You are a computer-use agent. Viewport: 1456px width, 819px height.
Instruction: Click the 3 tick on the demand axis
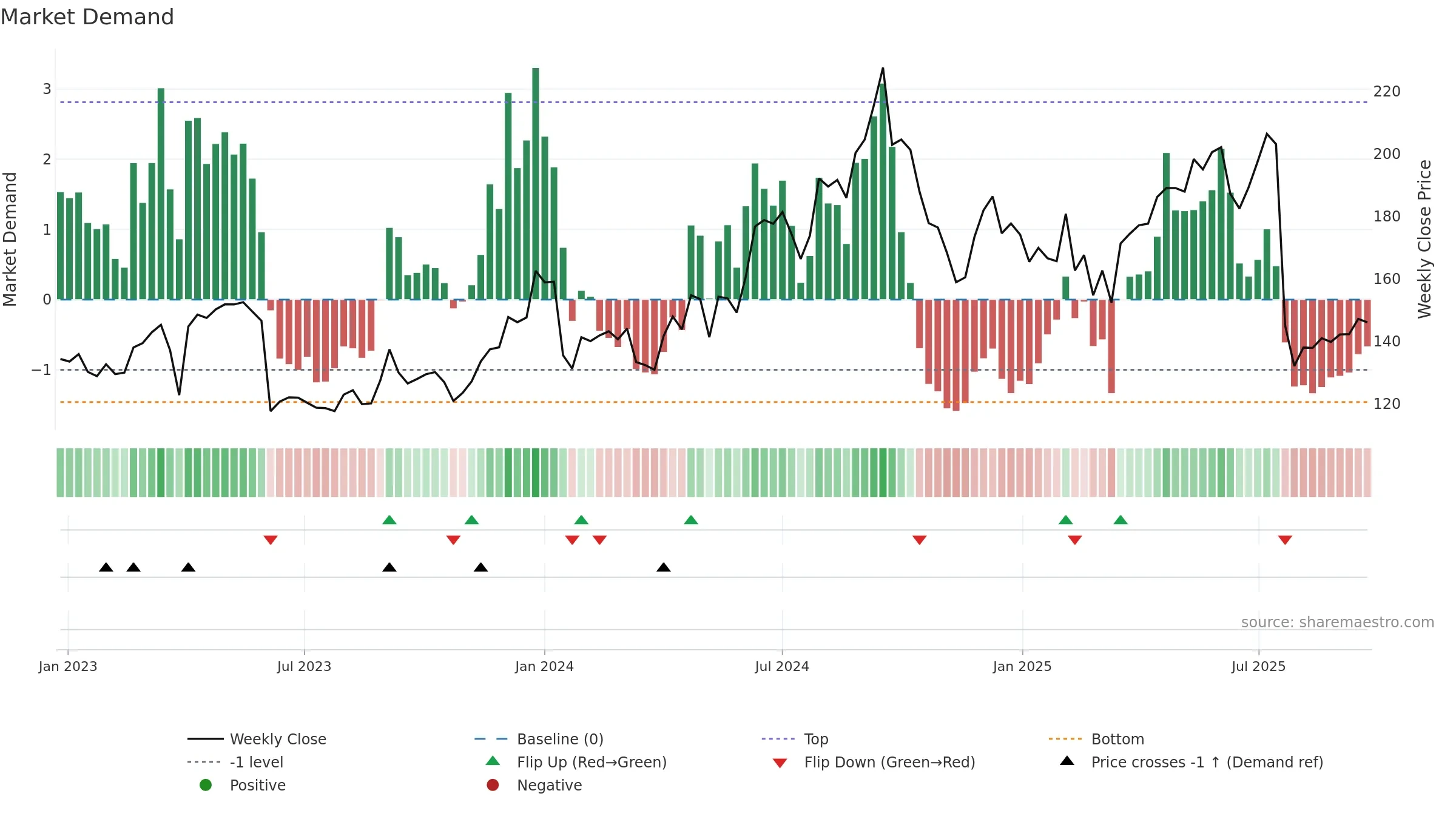click(x=47, y=89)
